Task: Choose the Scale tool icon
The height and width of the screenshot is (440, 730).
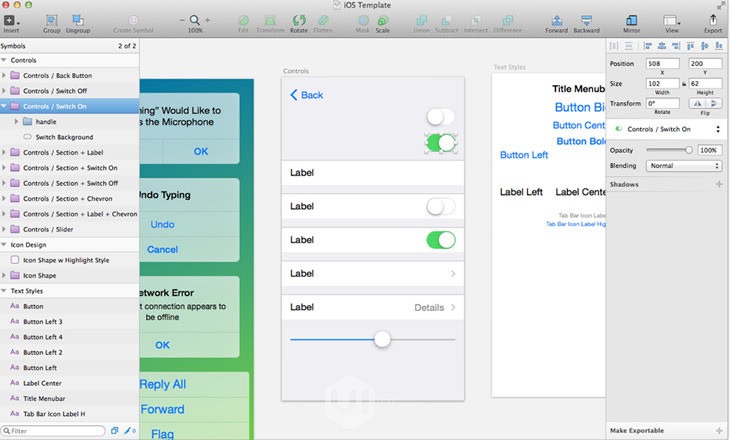Action: [x=383, y=20]
